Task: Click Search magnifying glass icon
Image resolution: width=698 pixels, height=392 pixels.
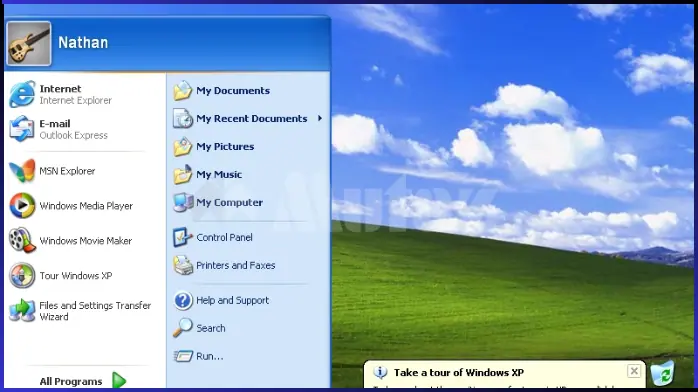Action: click(x=183, y=328)
